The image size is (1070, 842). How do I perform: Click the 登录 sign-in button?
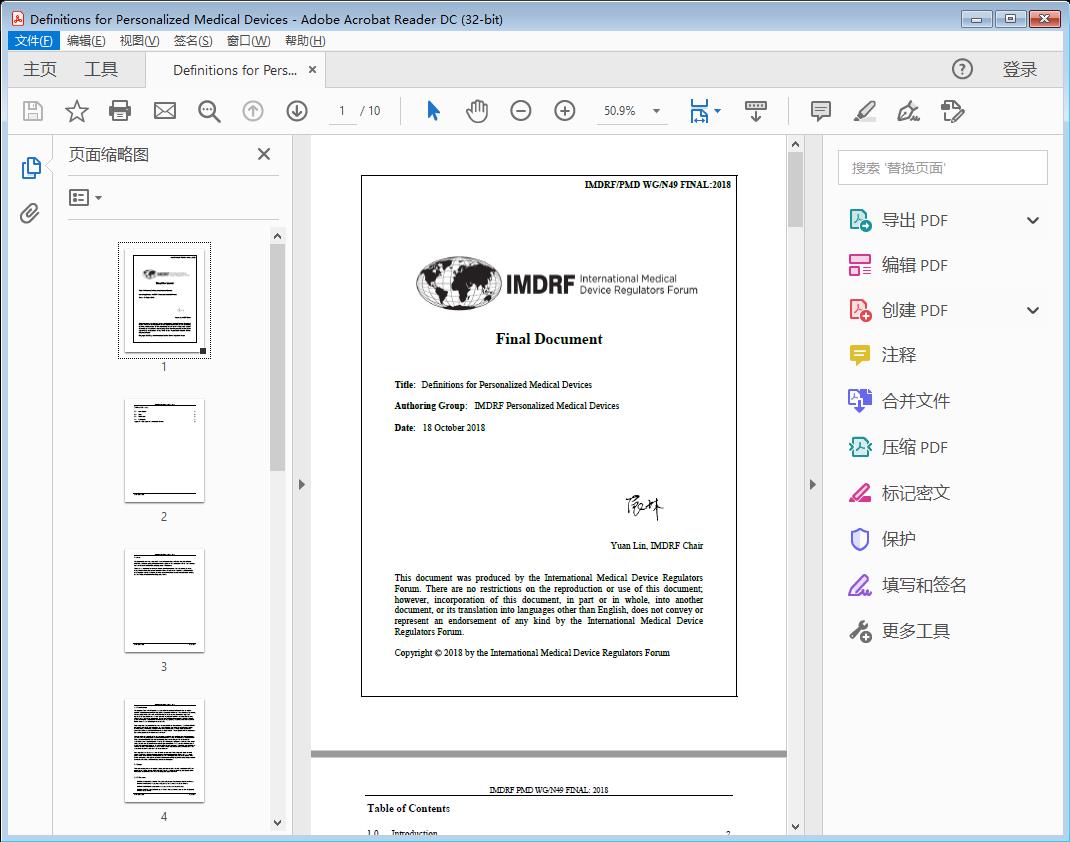pyautogui.click(x=1019, y=69)
